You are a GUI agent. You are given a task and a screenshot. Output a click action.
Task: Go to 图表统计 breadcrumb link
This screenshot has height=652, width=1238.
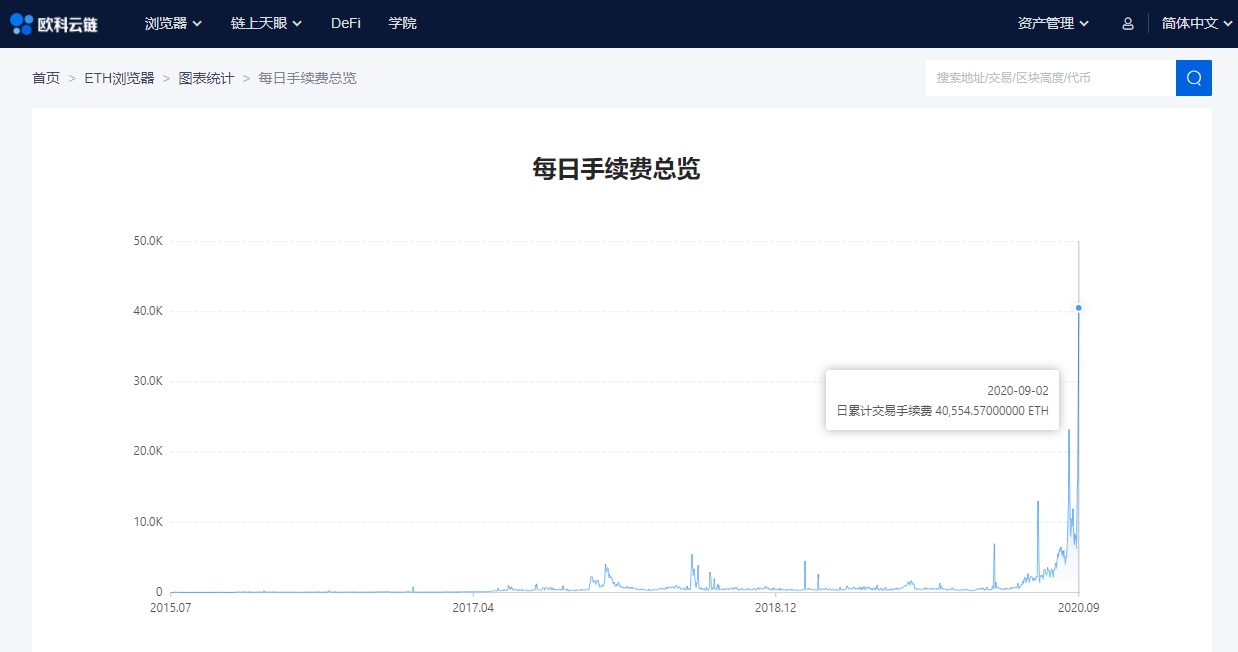tap(206, 77)
